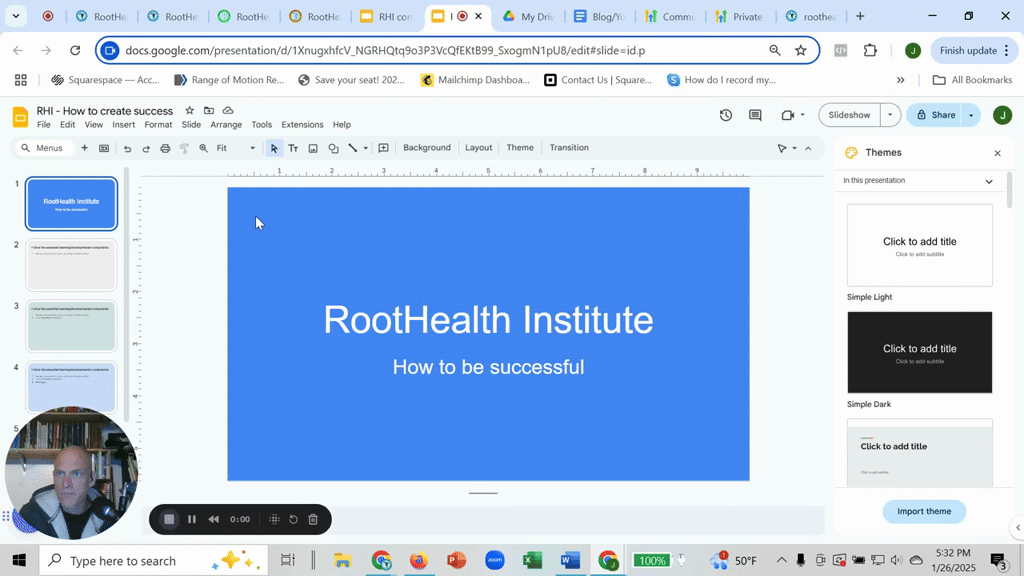Click the Layout button

tap(479, 148)
